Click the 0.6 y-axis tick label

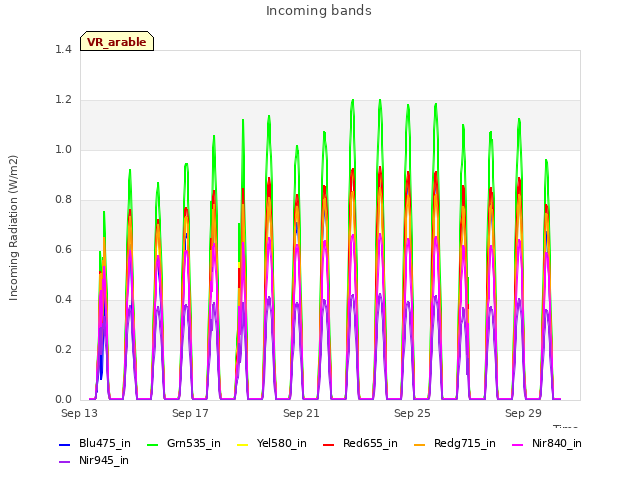click(x=64, y=250)
